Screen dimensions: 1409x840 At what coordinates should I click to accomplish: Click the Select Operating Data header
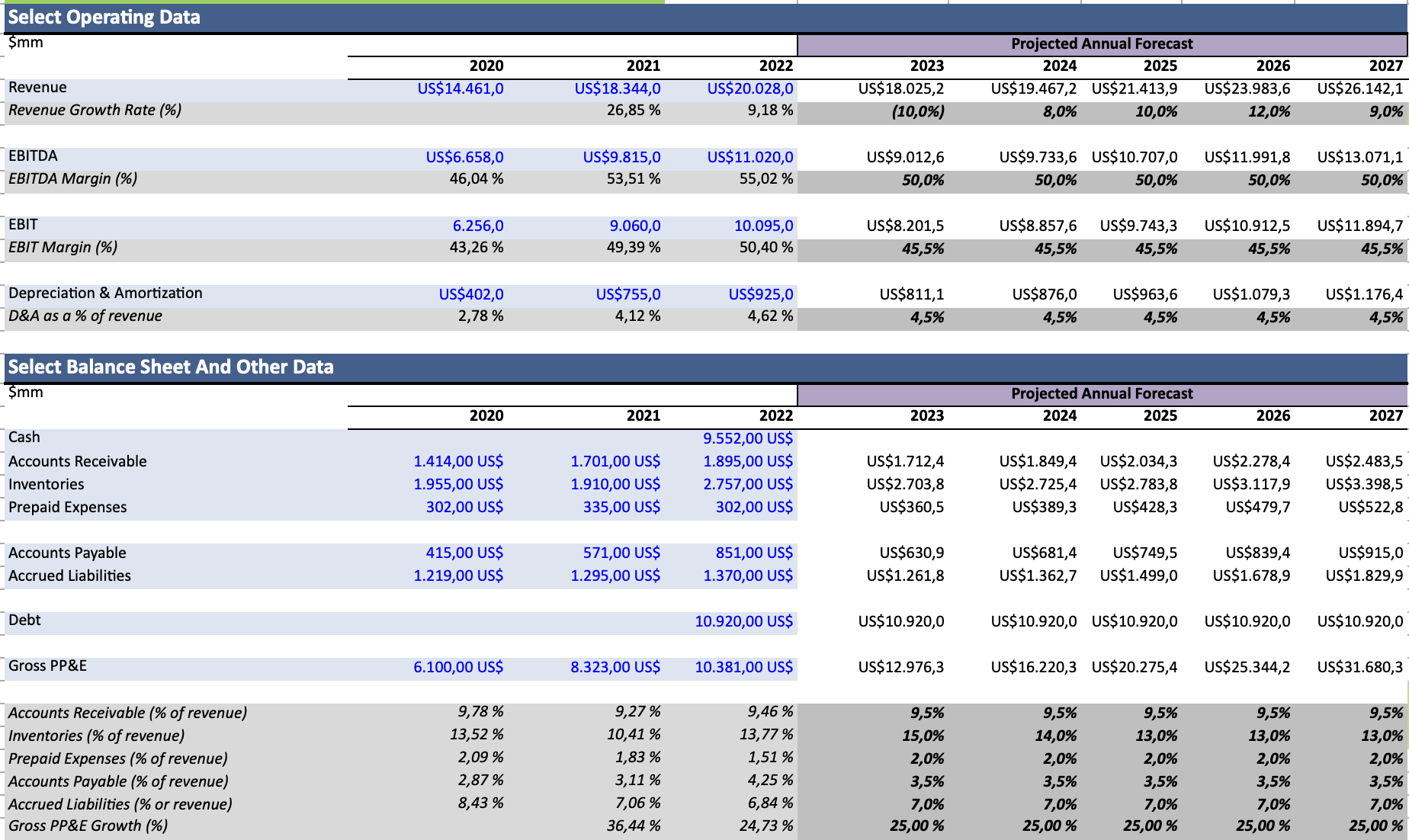coord(104,18)
